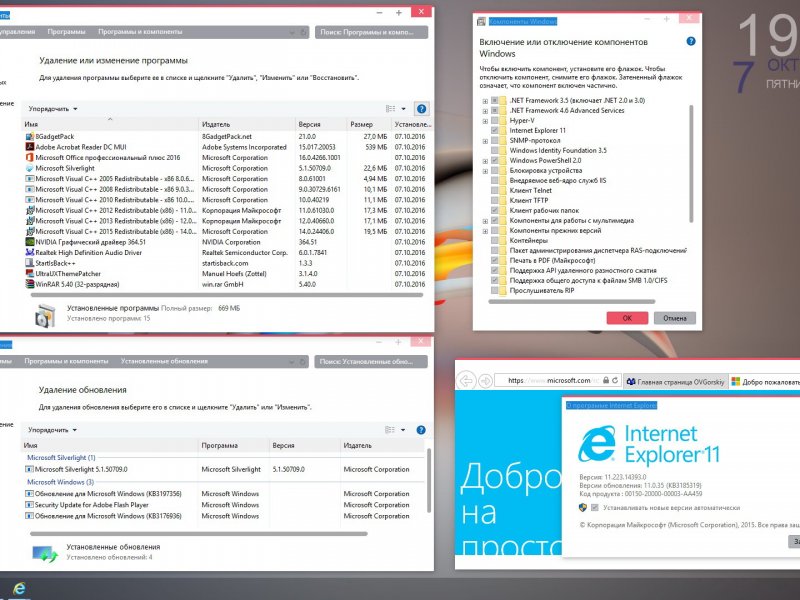
Task: Expand Компоненты для работы с мультимедиа node
Action: click(485, 221)
